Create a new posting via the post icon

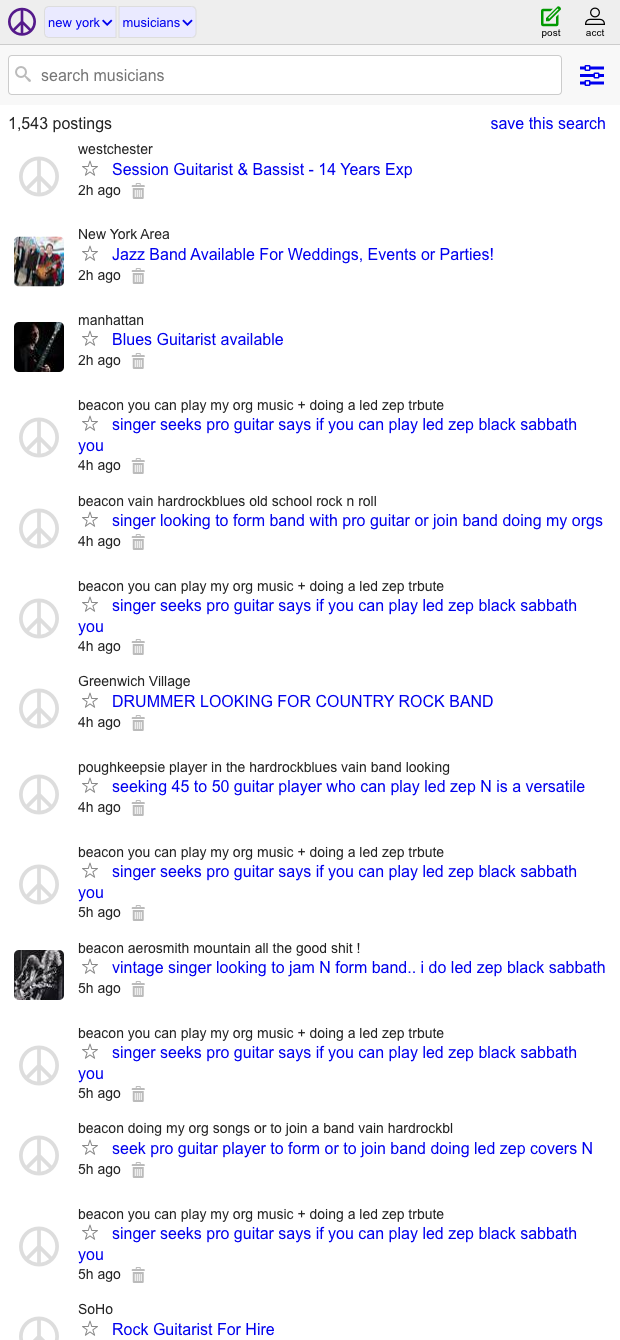click(550, 18)
